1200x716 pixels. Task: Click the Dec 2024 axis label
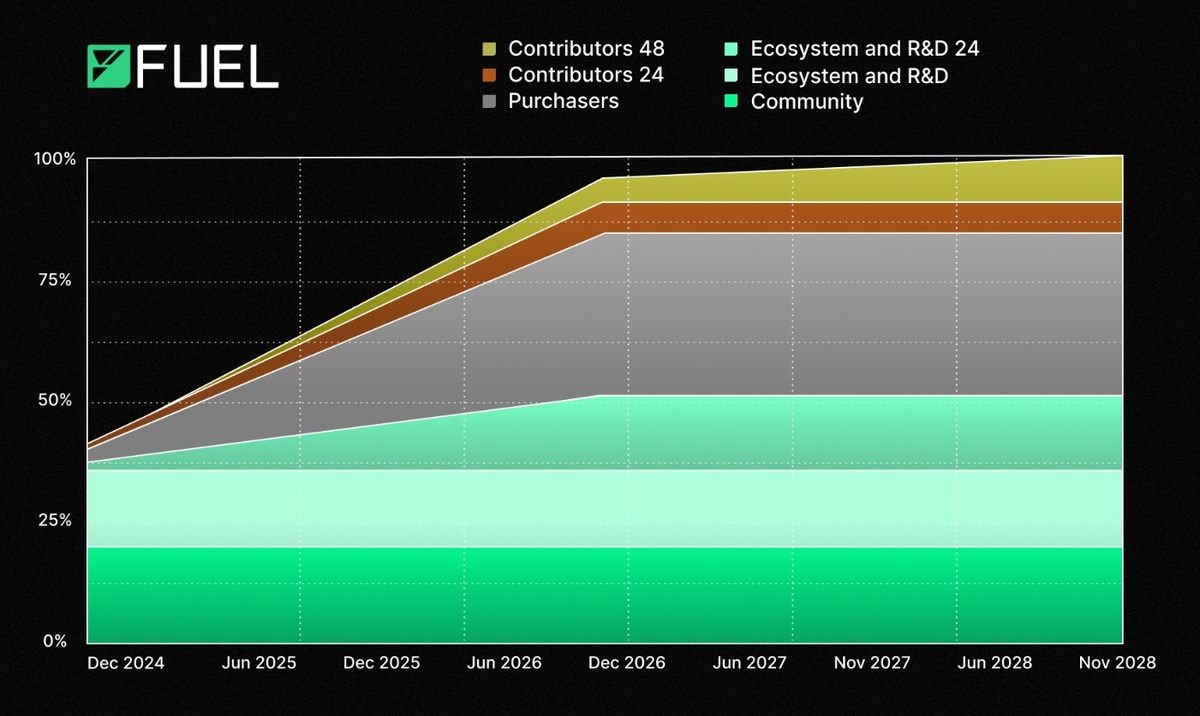[126, 662]
